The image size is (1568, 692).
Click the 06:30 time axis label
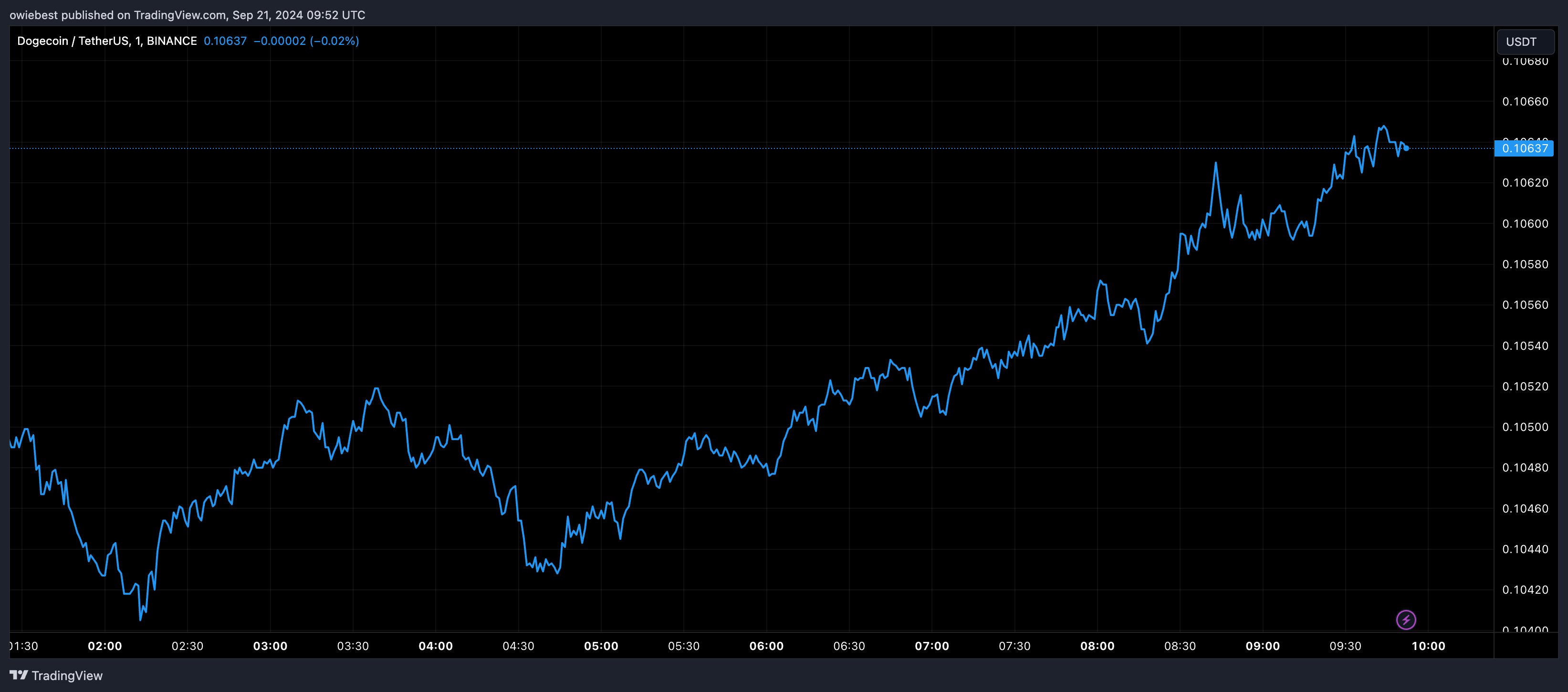848,646
